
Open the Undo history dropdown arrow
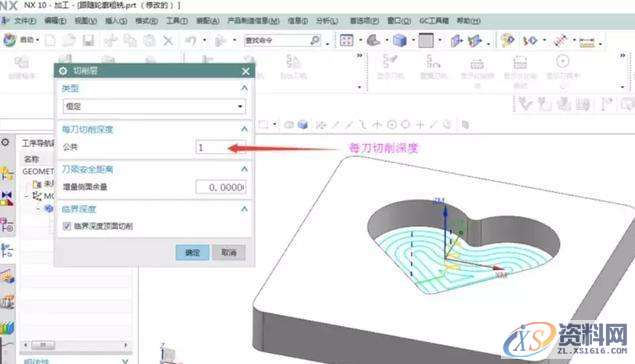[205, 40]
